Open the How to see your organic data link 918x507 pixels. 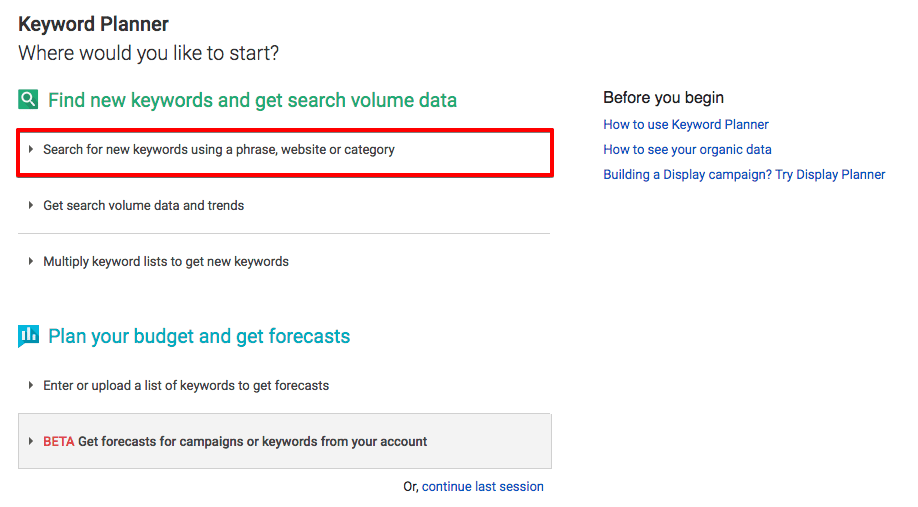coord(687,150)
